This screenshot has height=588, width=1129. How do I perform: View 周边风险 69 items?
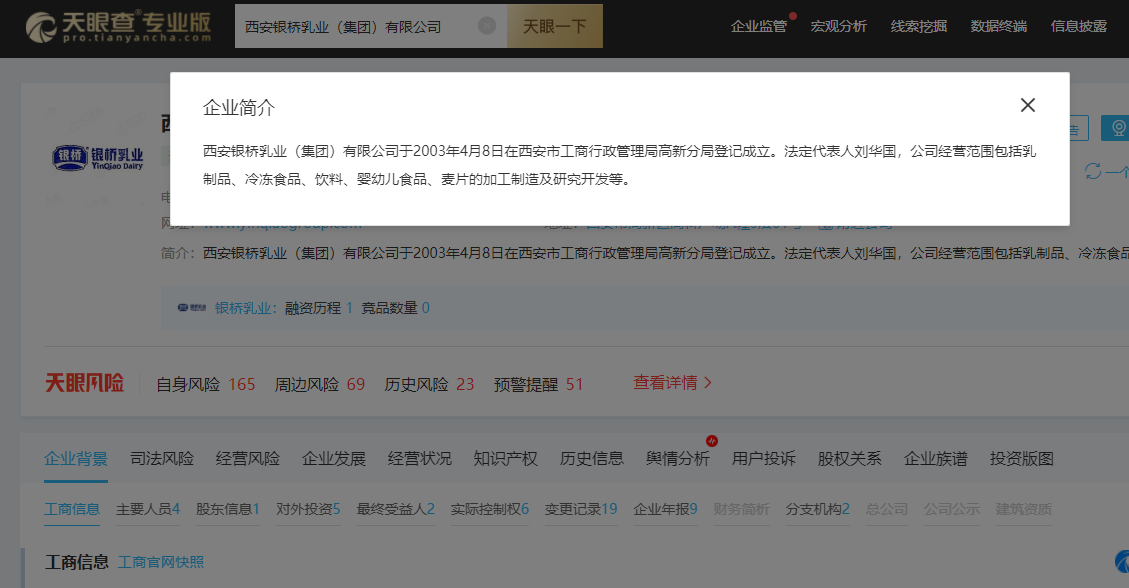(320, 384)
